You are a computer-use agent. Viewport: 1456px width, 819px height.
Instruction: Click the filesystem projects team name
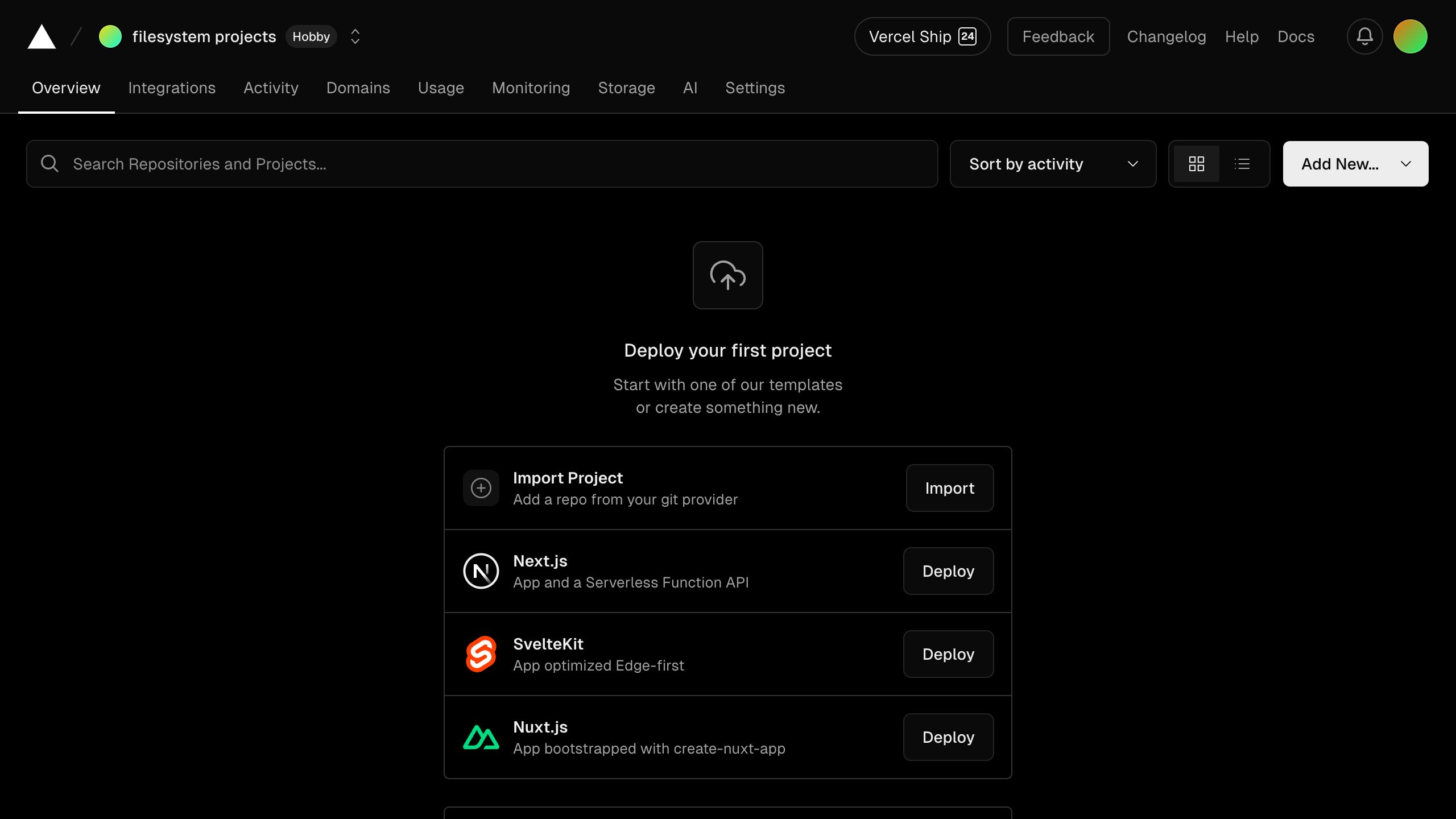(204, 36)
